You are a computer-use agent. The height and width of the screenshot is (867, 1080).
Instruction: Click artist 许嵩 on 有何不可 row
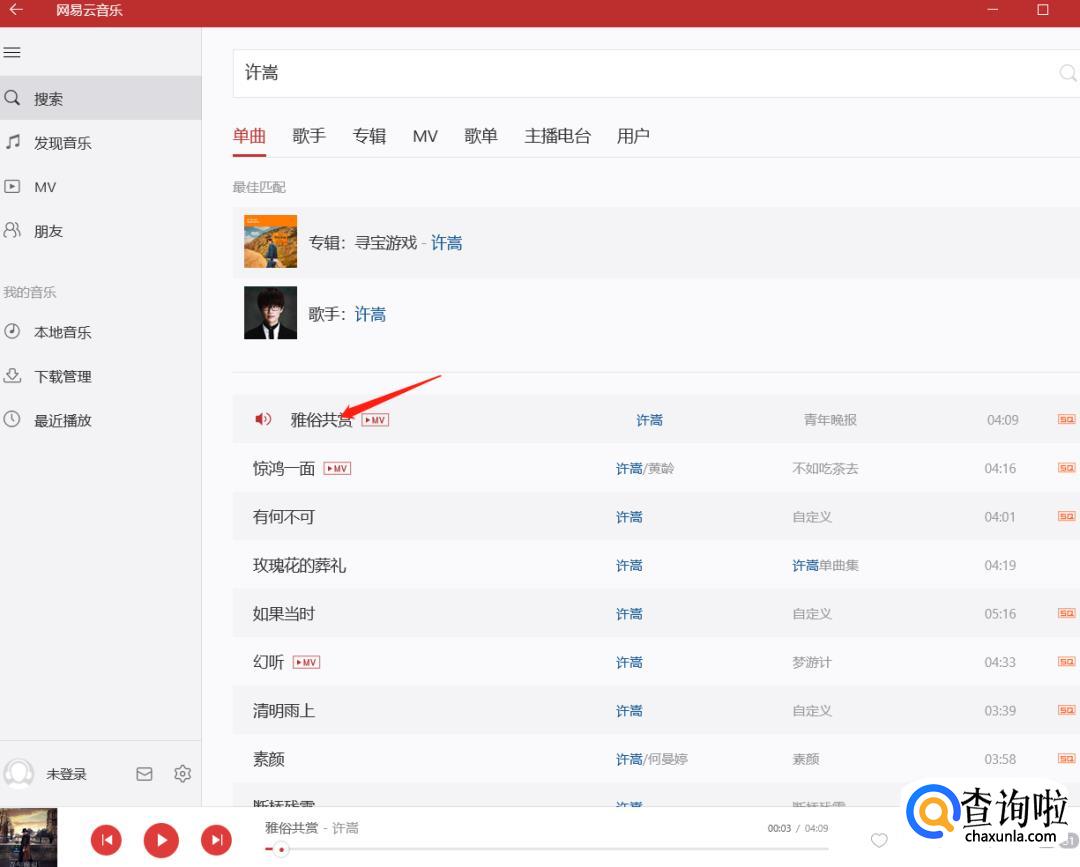click(629, 517)
